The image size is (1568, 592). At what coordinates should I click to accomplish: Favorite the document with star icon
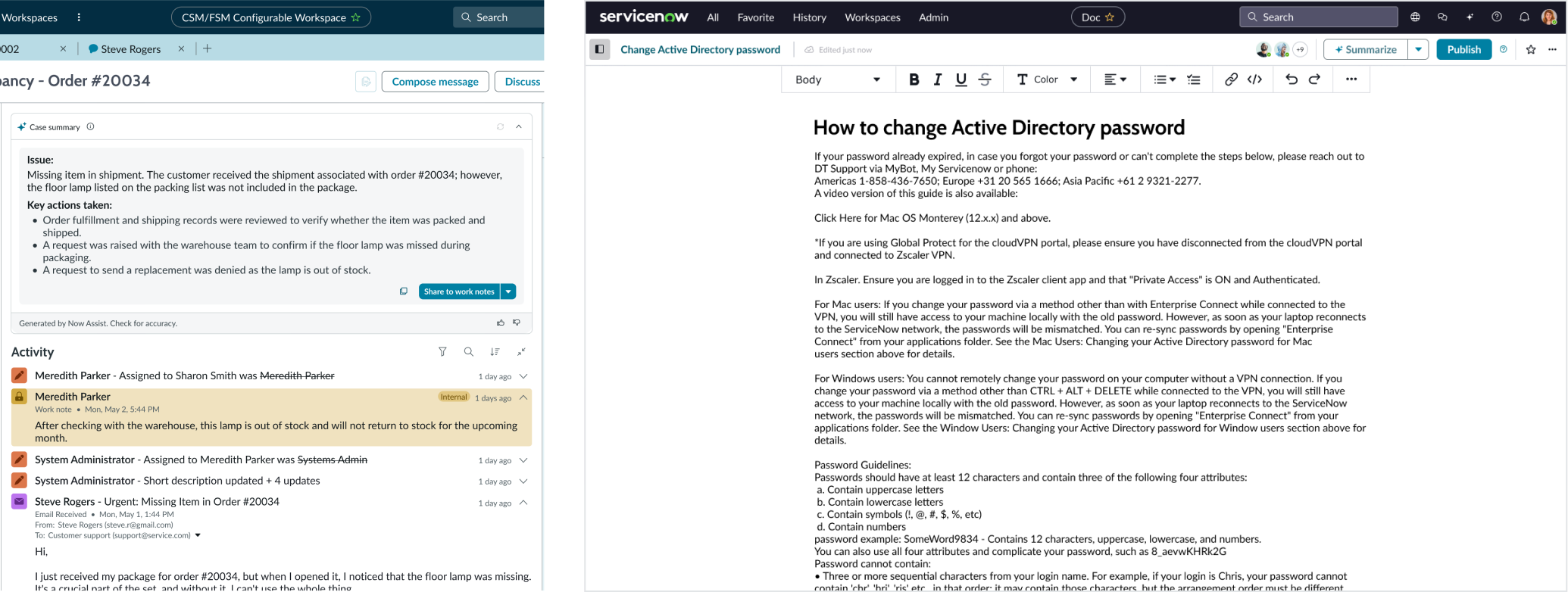(1531, 49)
